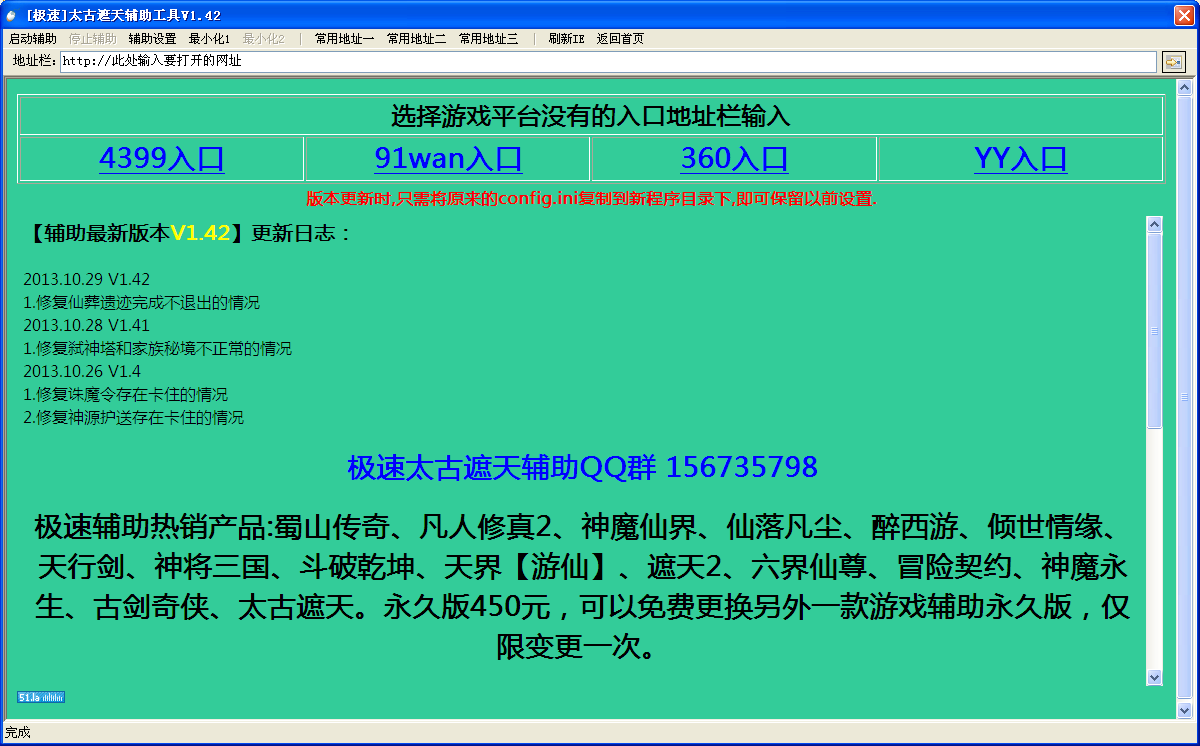This screenshot has width=1200, height=746.
Task: Open the 360入口 link
Action: (x=734, y=158)
